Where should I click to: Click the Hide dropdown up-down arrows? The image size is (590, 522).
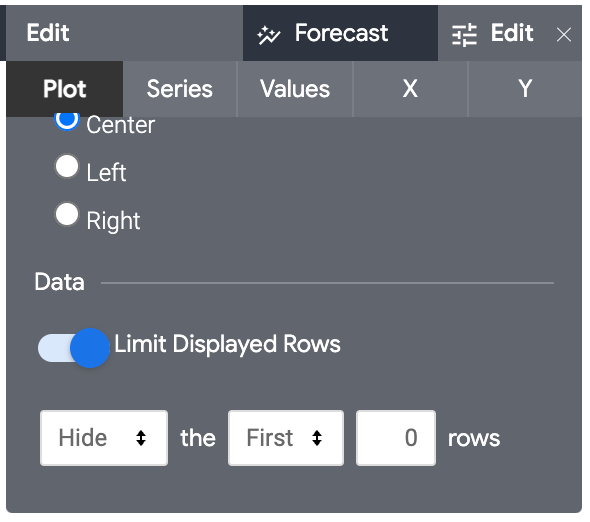pos(141,438)
